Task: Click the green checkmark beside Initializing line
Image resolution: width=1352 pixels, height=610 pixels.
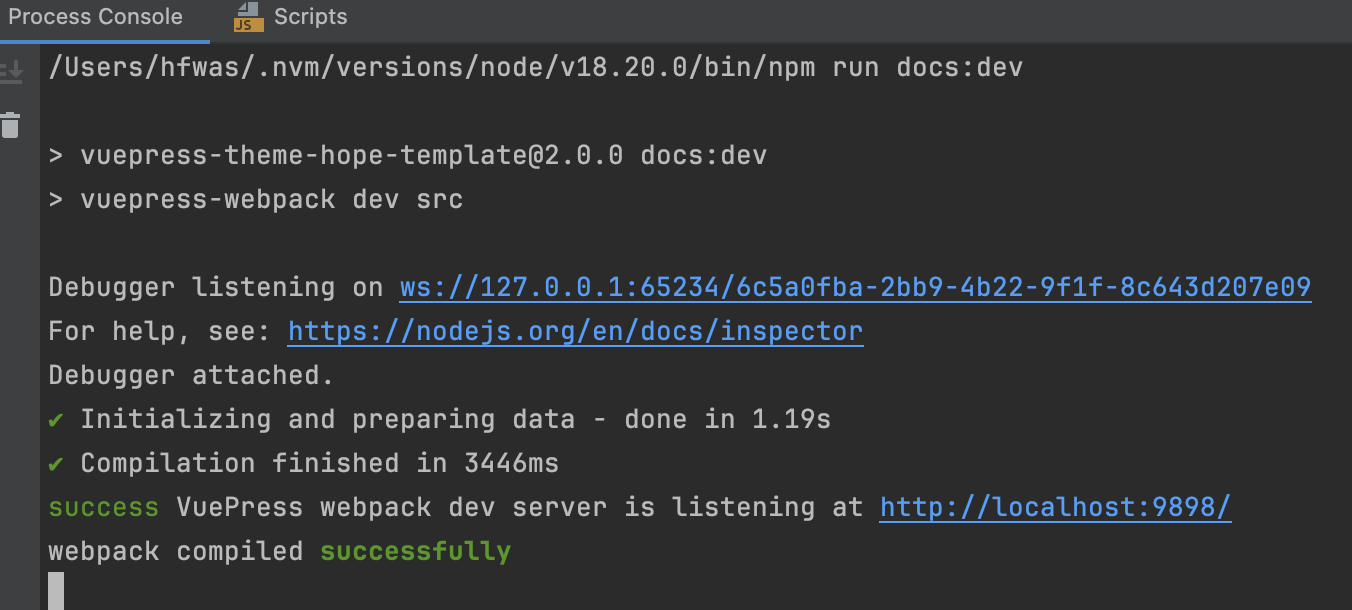Action: click(57, 419)
